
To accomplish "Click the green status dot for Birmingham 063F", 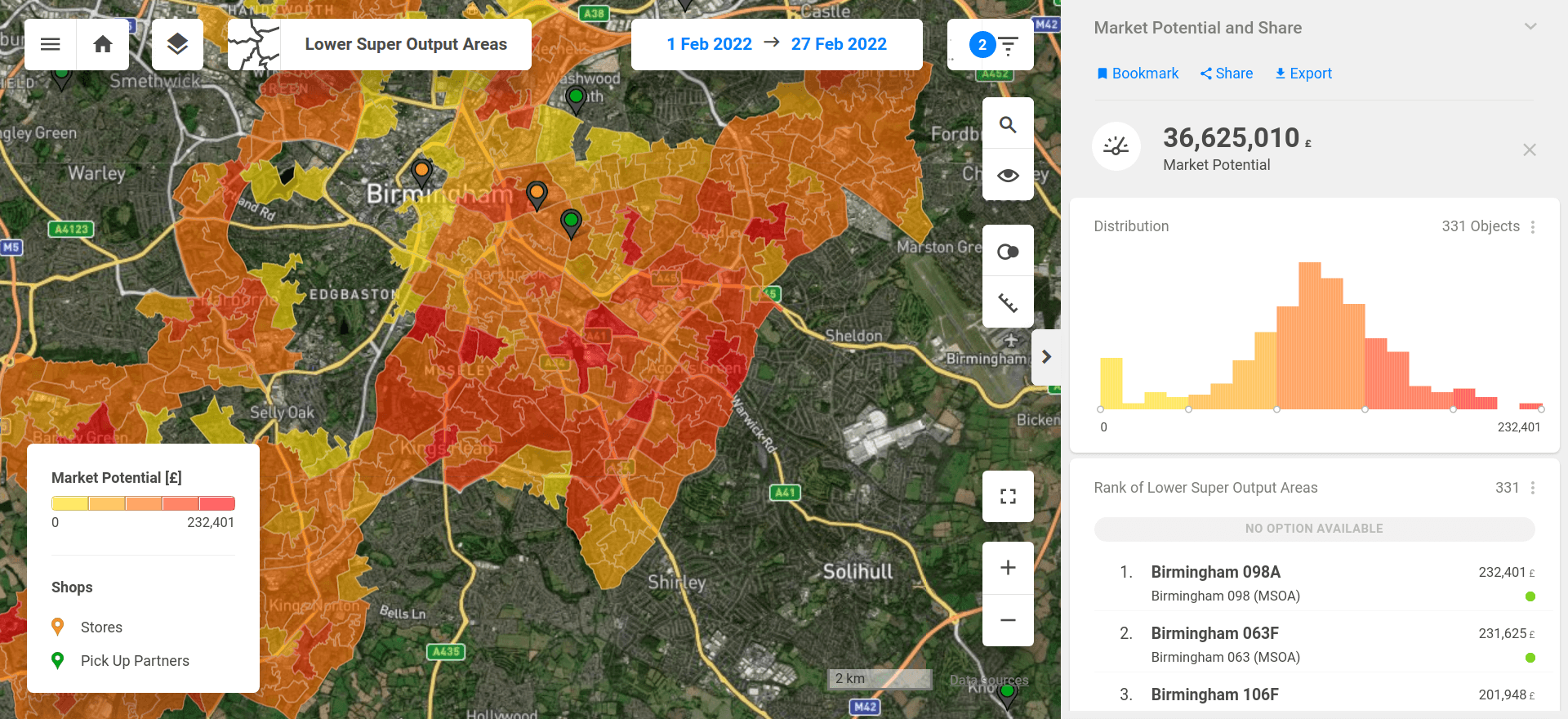I will click(x=1530, y=658).
